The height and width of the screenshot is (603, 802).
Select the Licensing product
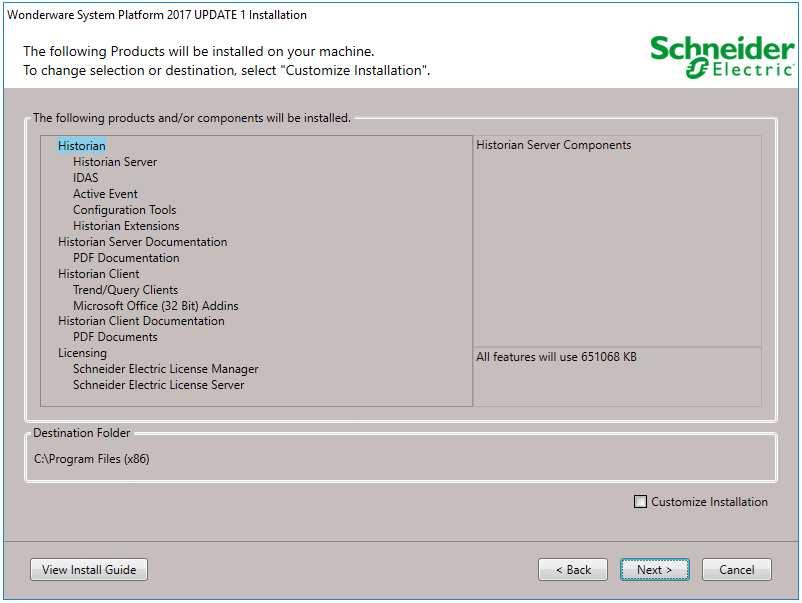pos(82,353)
